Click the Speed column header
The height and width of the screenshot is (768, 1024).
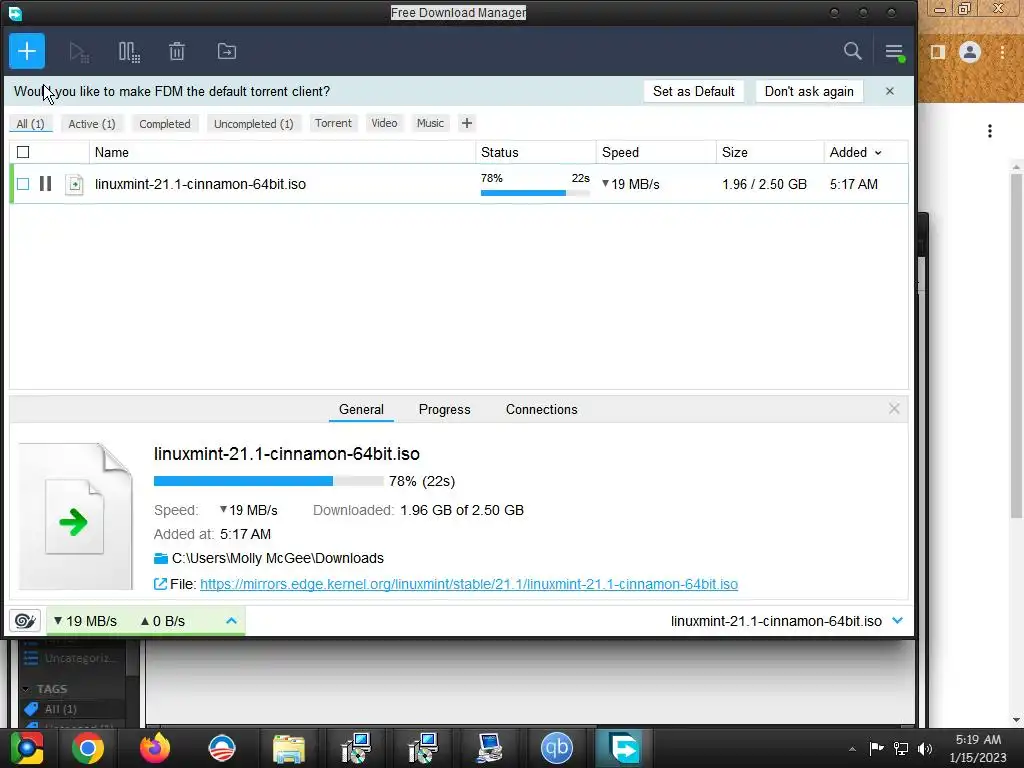[x=656, y=152]
